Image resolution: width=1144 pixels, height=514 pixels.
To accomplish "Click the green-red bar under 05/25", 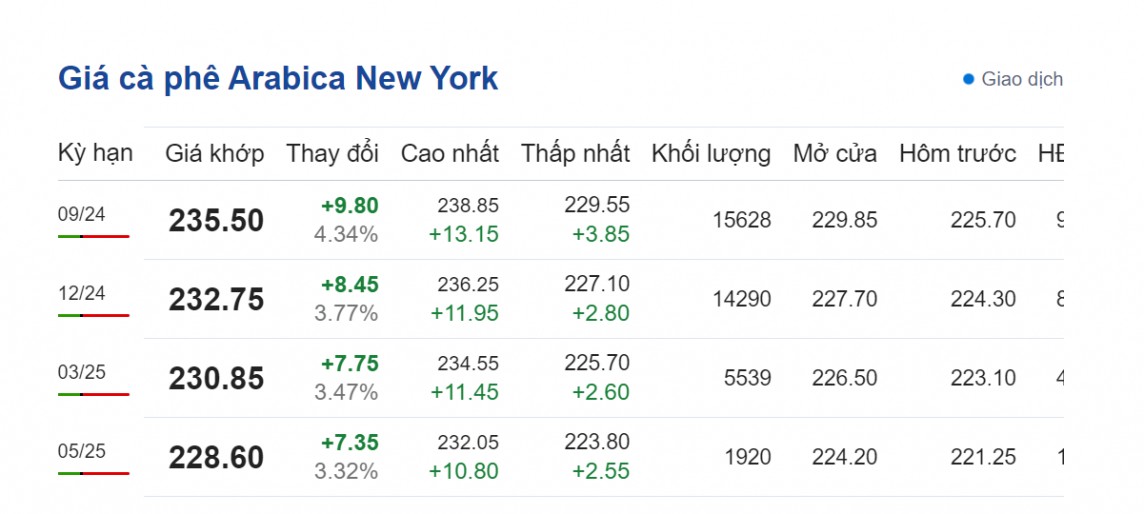I will point(94,473).
